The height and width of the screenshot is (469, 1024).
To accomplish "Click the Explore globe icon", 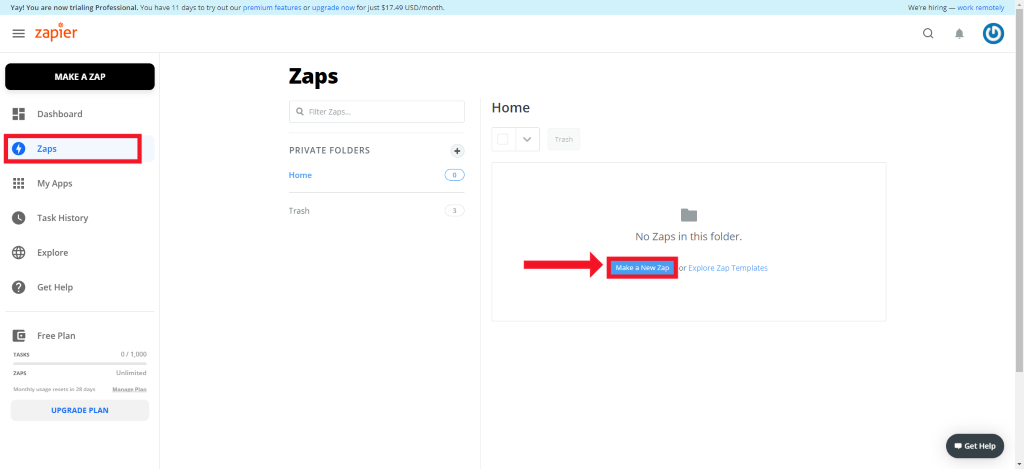I will (18, 253).
